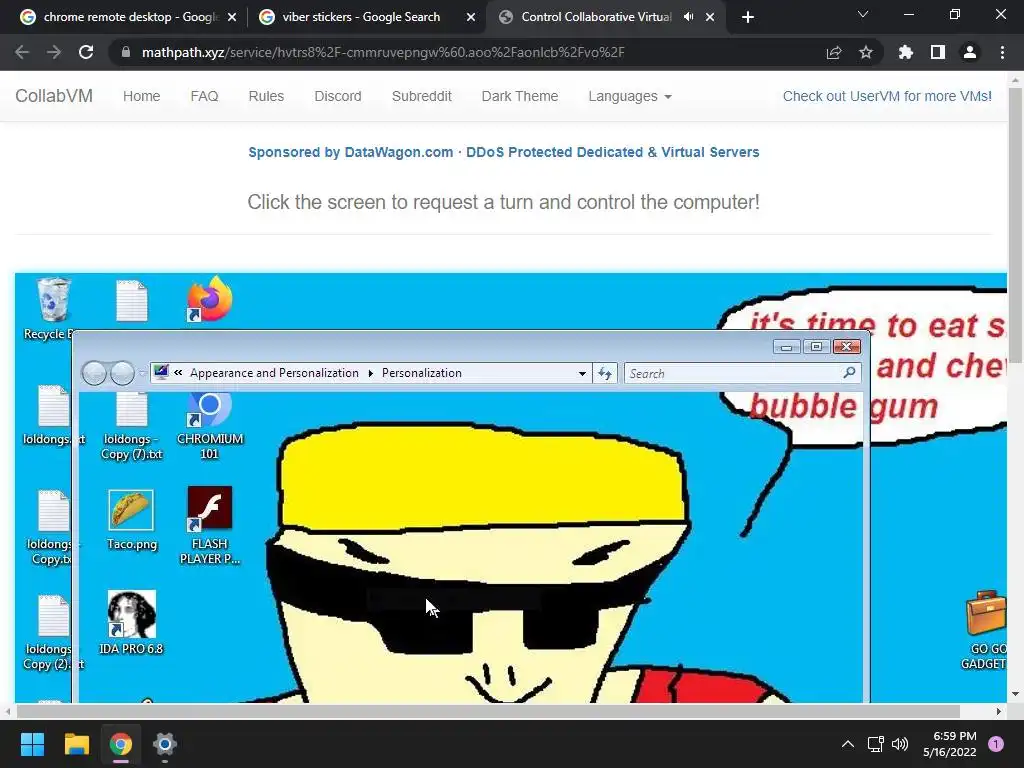
Task: Open the FAQ page
Action: (204, 96)
